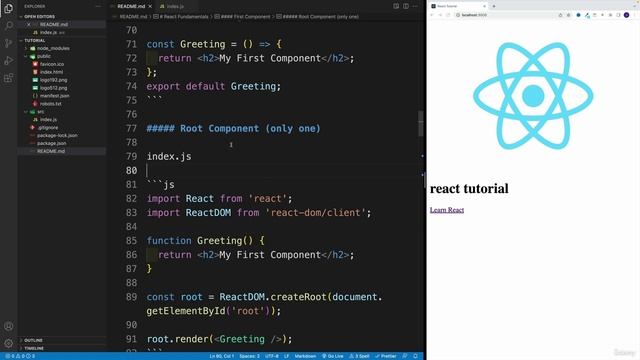Click the Ln 80, Col 1 position indicator
Image resolution: width=640 pixels, height=360 pixels.
click(x=222, y=356)
